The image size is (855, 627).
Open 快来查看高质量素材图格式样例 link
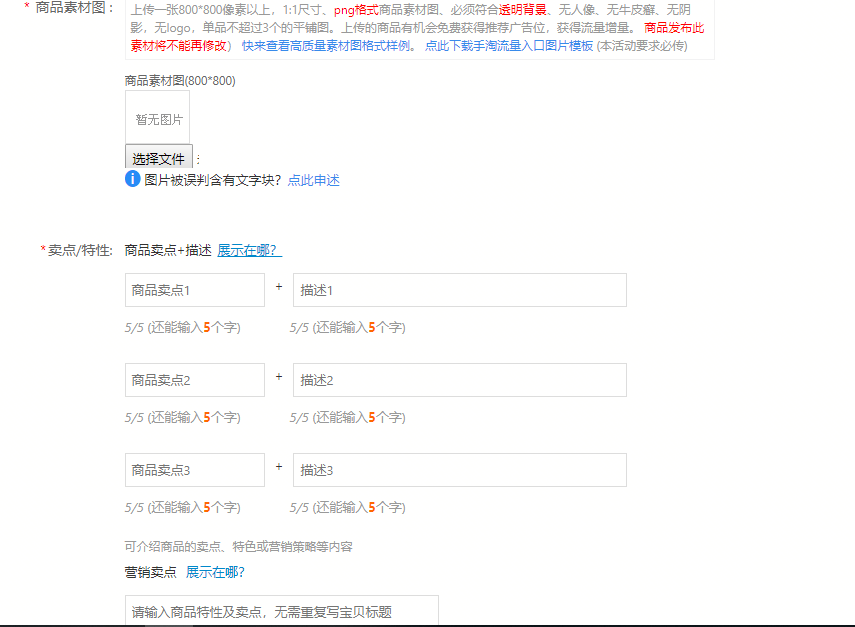coord(326,46)
